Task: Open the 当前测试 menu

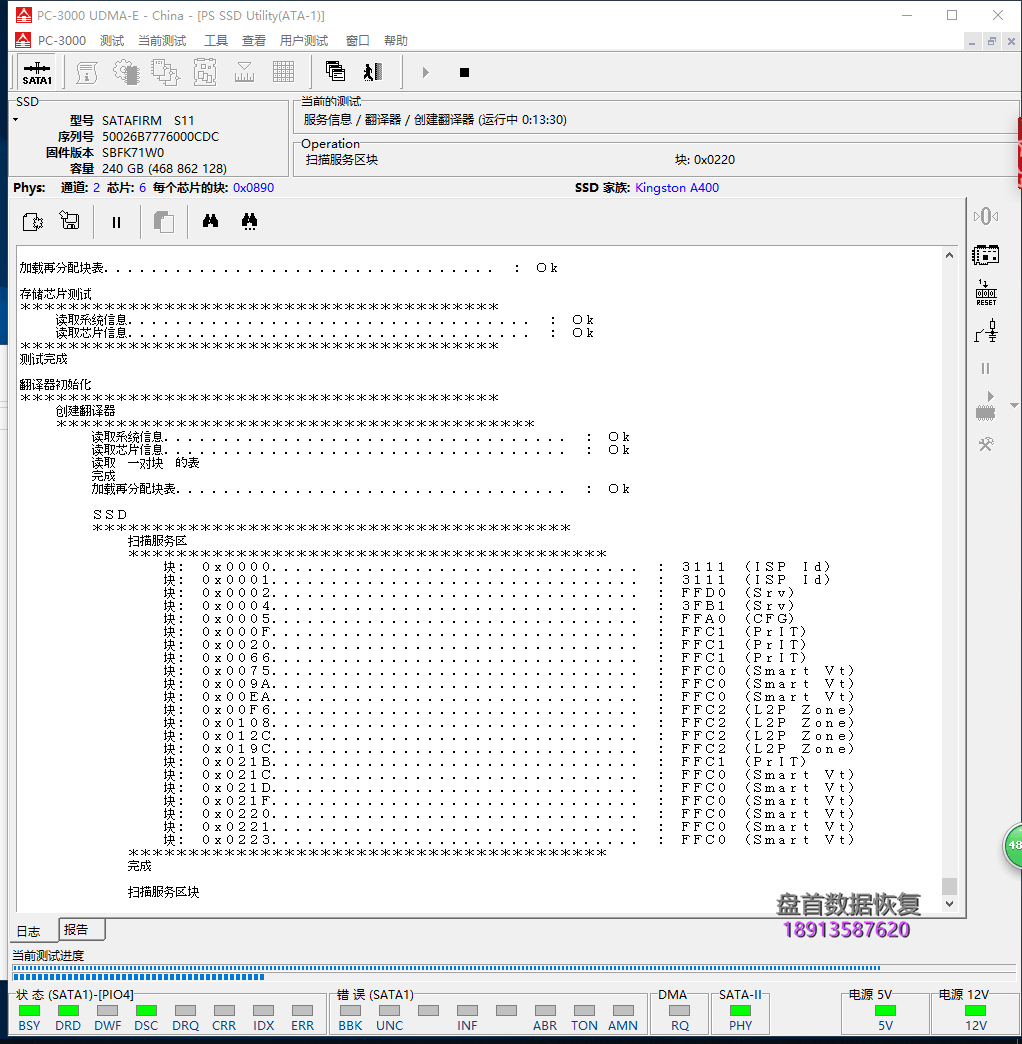Action: (162, 41)
